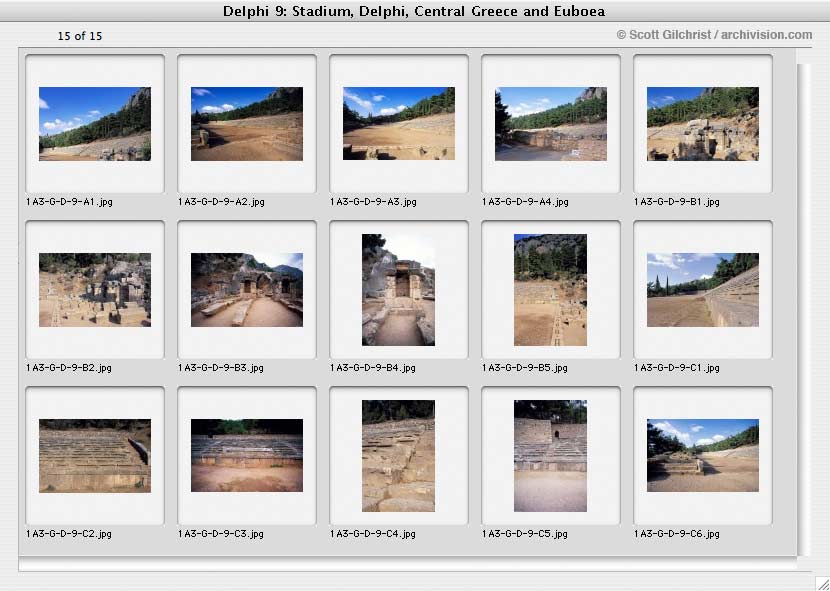Select the 1A3-G-D-9-A4.jpg image
The width and height of the screenshot is (830, 591).
551,124
